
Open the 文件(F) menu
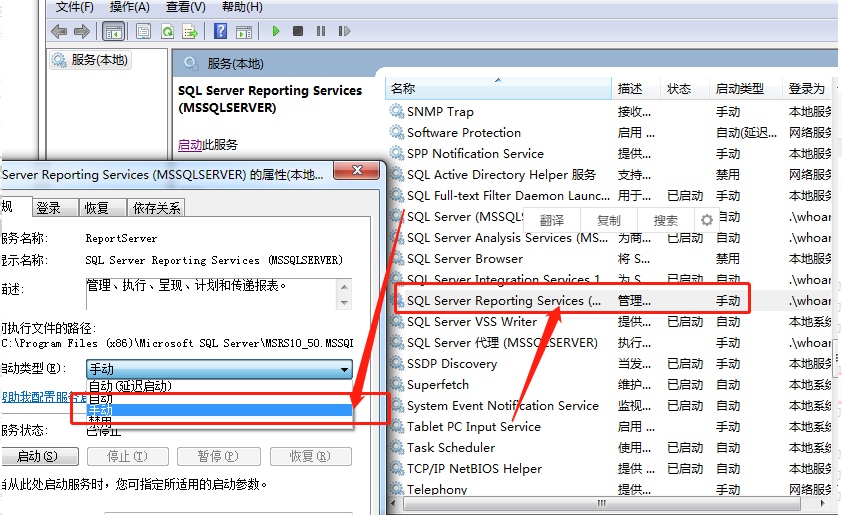[x=75, y=7]
